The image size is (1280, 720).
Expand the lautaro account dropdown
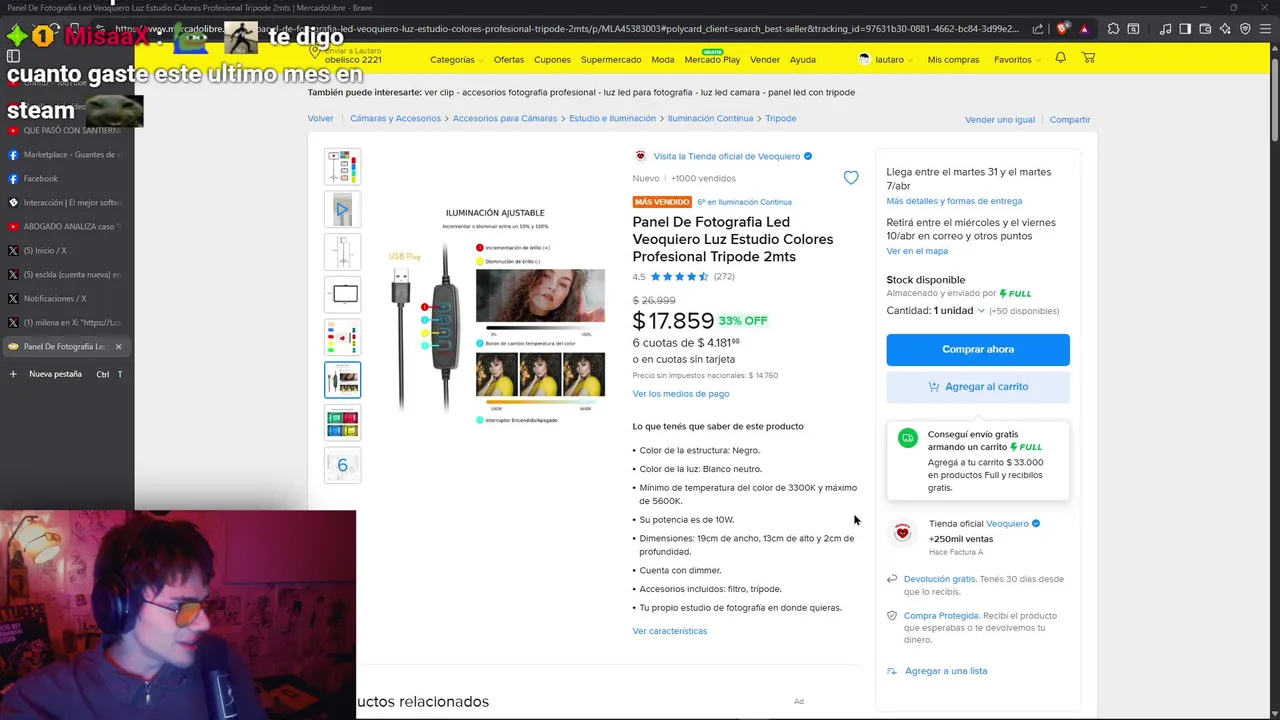(894, 60)
